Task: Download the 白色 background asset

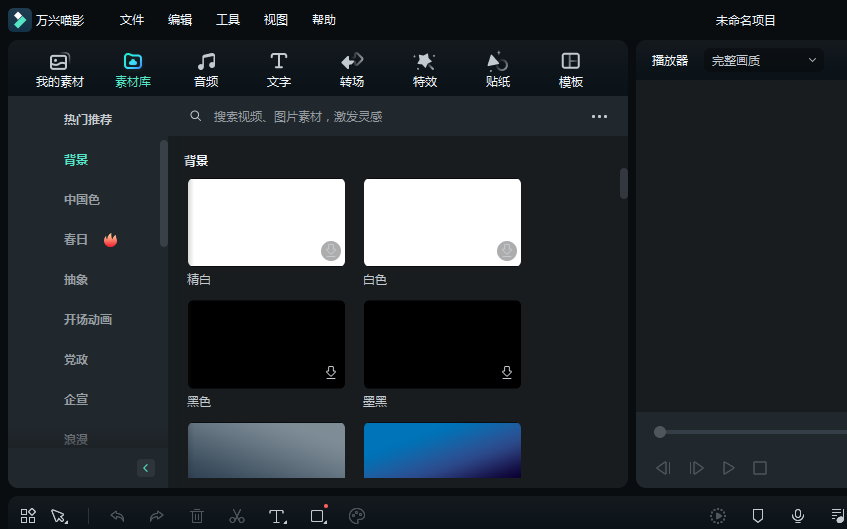Action: (x=507, y=250)
